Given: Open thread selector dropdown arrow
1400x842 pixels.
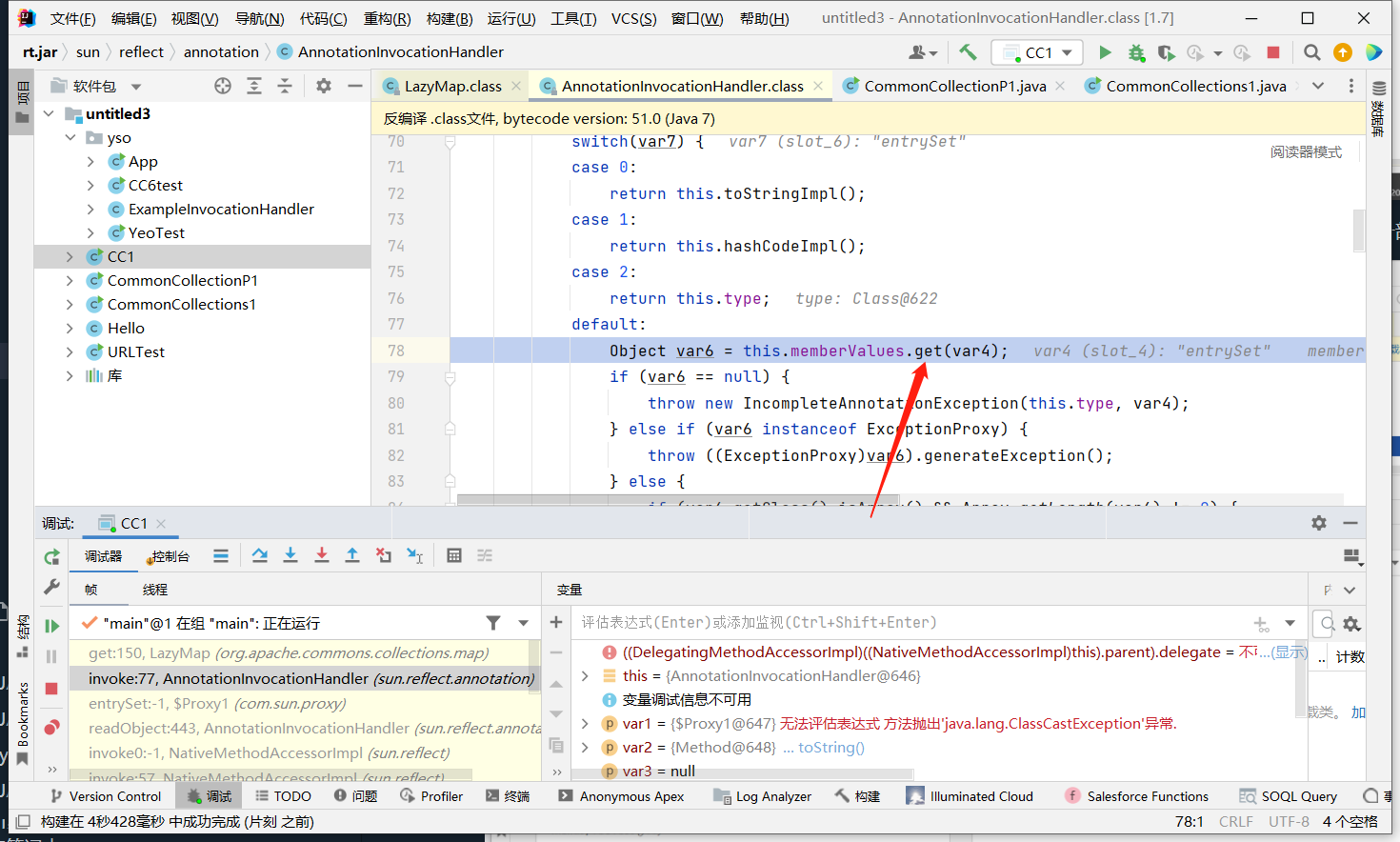Looking at the screenshot, I should pos(524,623).
